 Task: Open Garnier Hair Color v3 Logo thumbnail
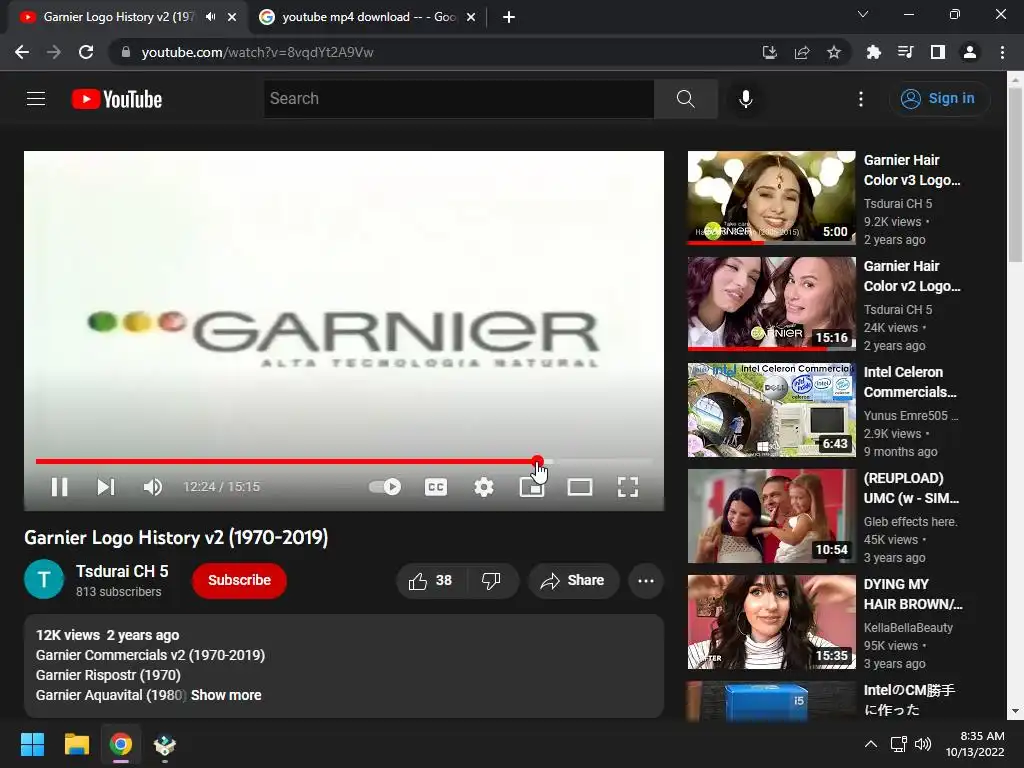(x=771, y=197)
